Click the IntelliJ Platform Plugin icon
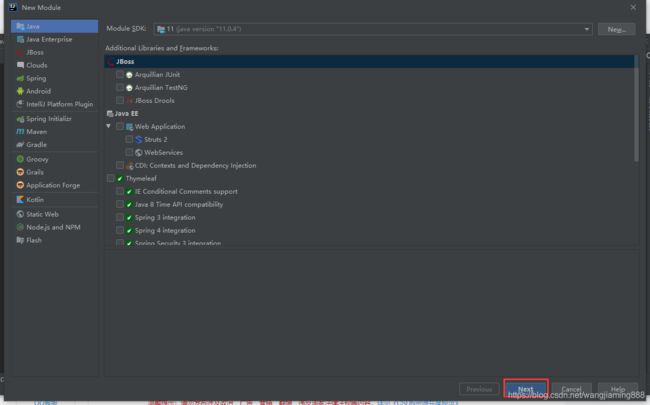The image size is (650, 405). click(20, 104)
